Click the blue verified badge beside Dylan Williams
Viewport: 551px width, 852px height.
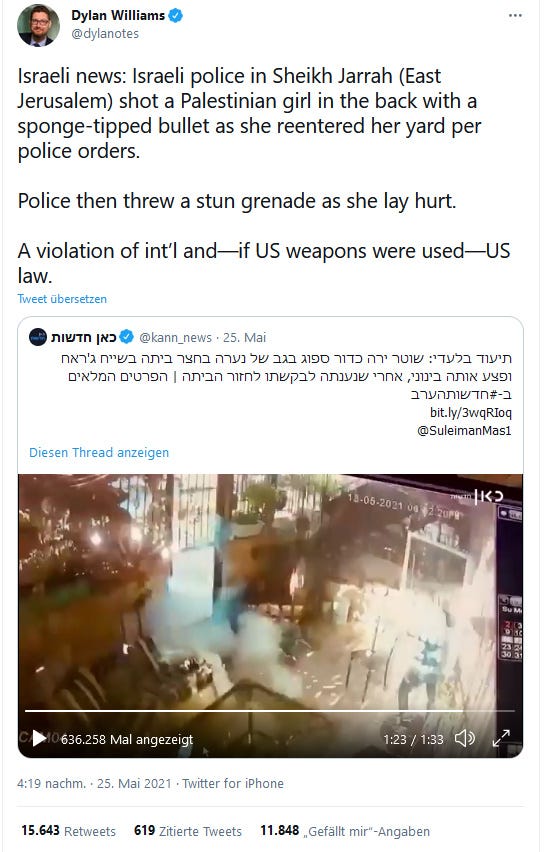(x=176, y=16)
